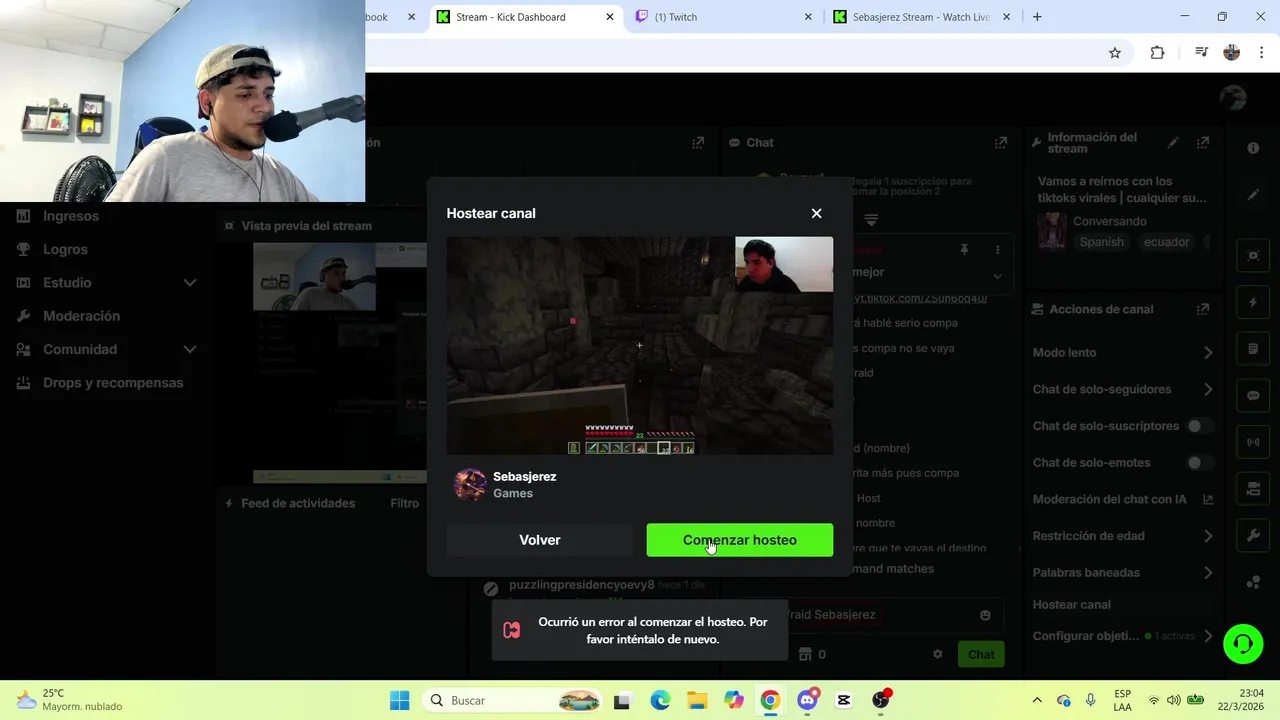1280x720 pixels.
Task: Open Discord from the taskbar
Action: (x=807, y=700)
